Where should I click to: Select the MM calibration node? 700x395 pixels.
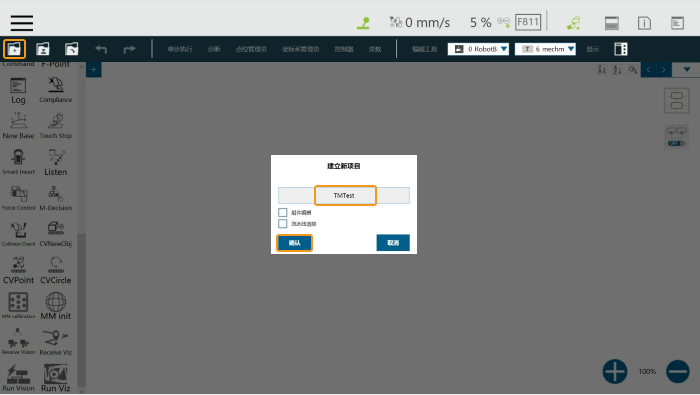(x=18, y=306)
